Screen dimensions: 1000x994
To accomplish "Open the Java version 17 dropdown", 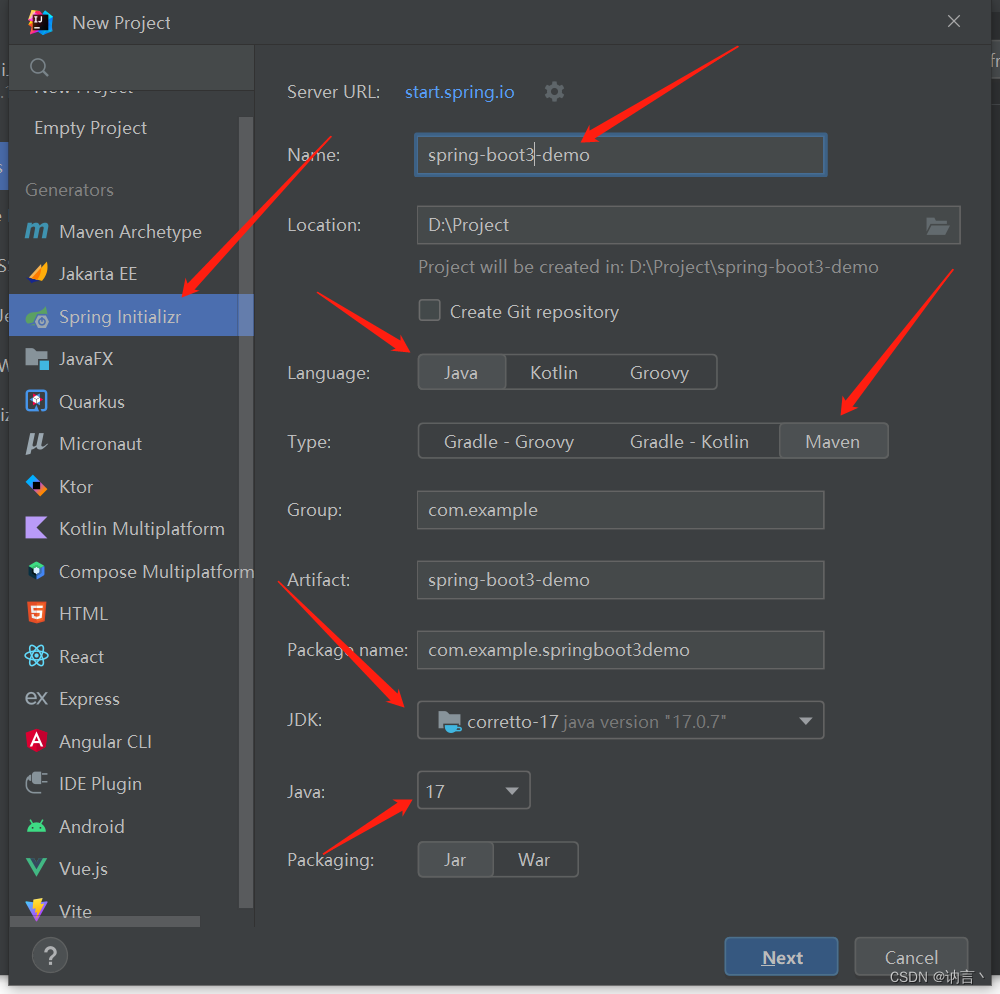I will pyautogui.click(x=473, y=791).
